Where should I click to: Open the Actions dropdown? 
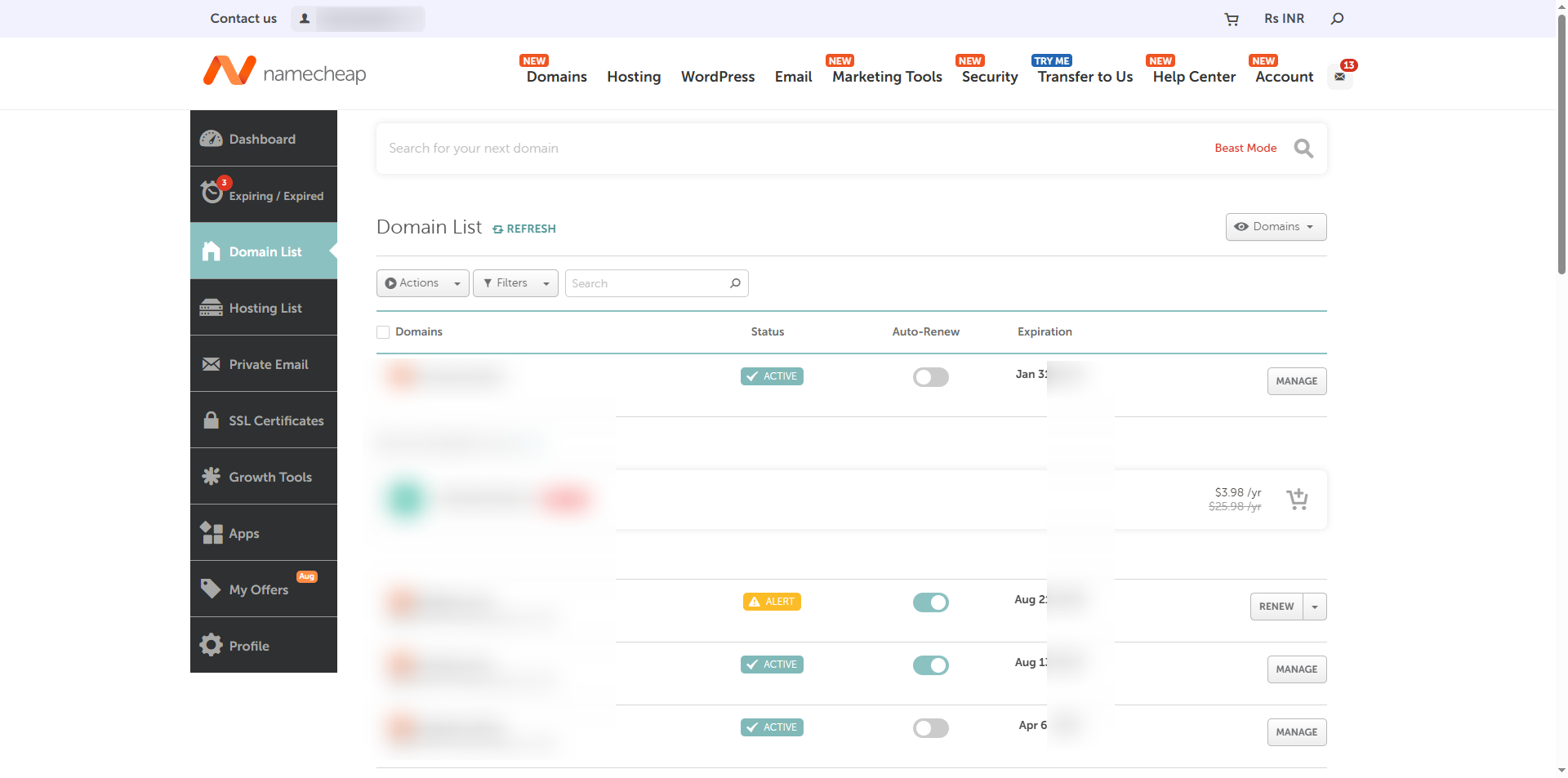coord(422,283)
